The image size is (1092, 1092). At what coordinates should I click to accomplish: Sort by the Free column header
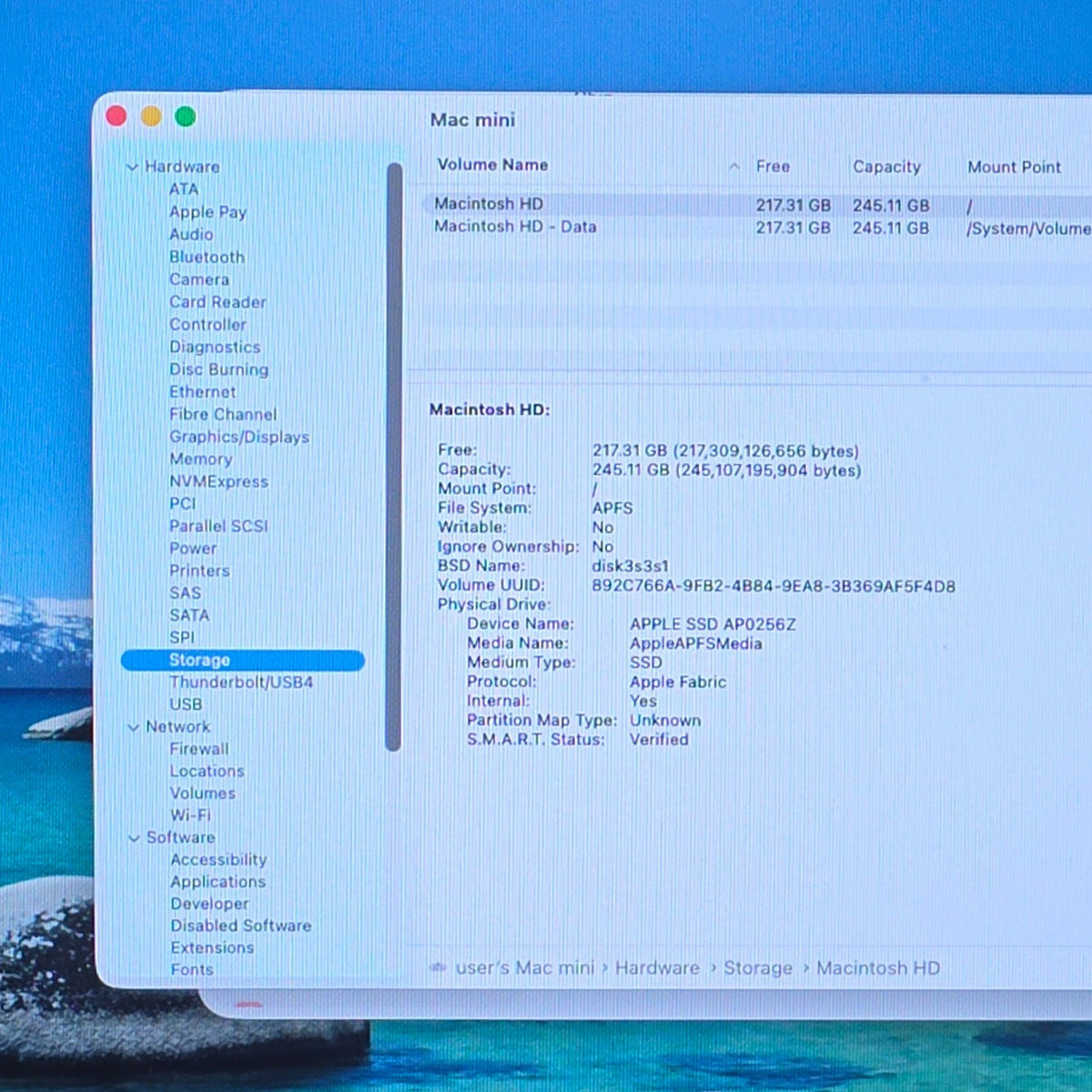(773, 167)
